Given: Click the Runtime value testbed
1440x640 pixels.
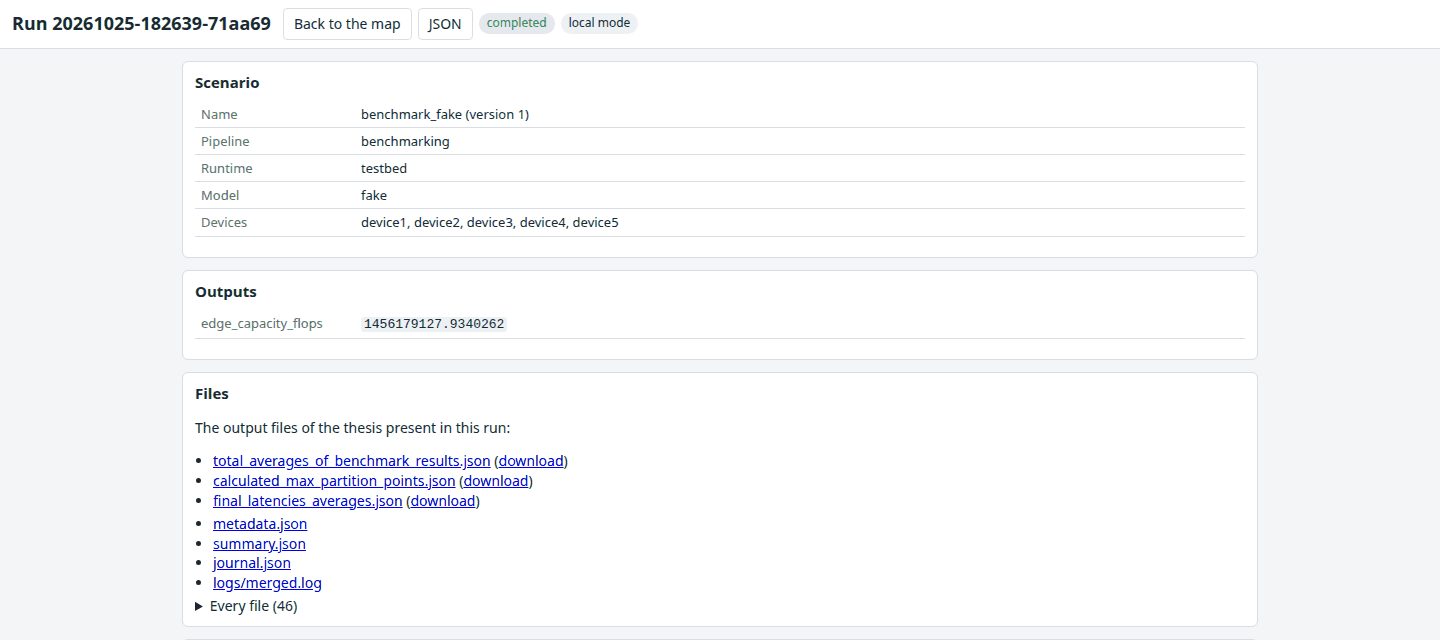Looking at the screenshot, I should coord(384,169).
